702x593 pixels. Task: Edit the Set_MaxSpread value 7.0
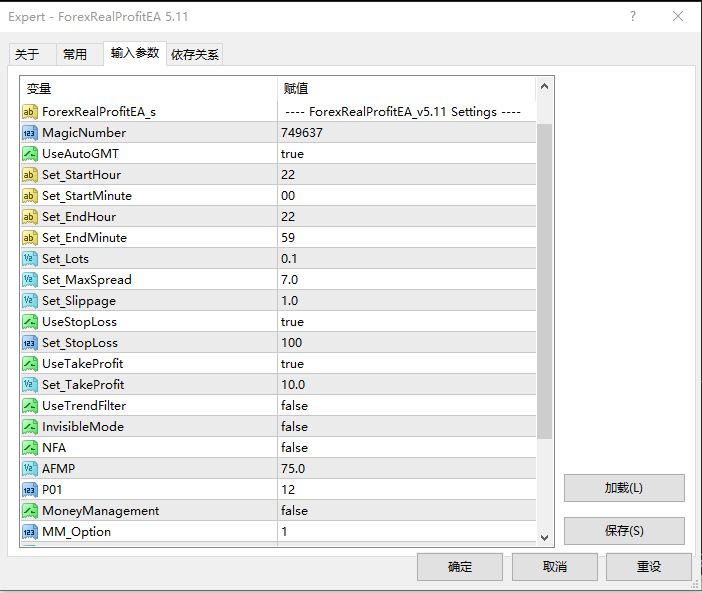[406, 280]
